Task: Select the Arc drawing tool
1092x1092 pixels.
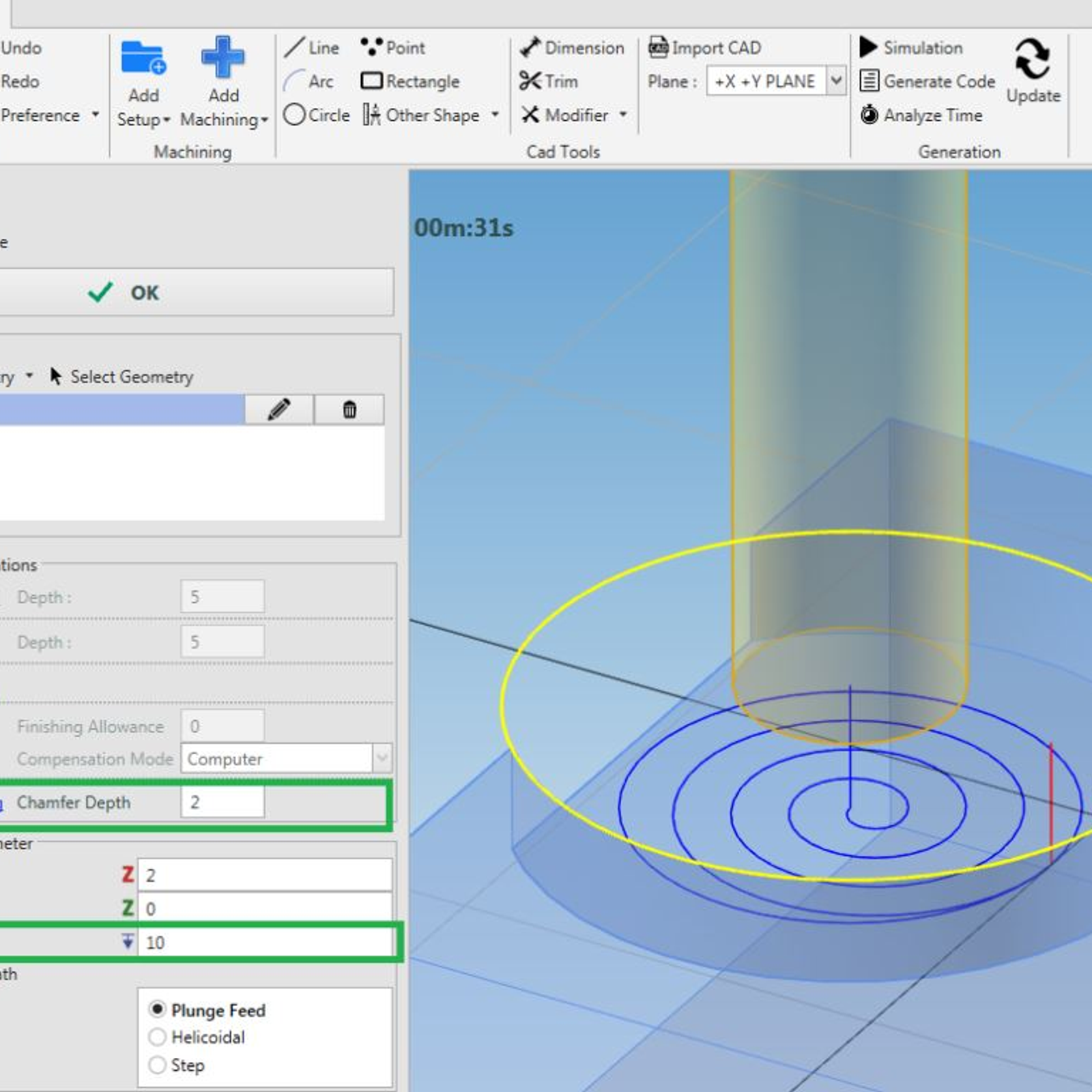Action: (308, 81)
